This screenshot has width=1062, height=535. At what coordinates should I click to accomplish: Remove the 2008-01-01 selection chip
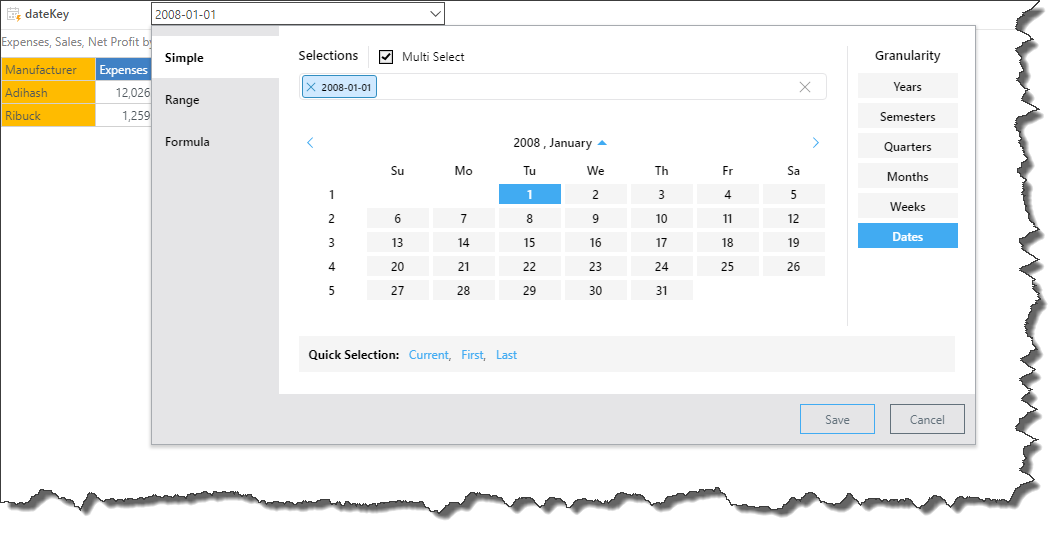coord(311,87)
